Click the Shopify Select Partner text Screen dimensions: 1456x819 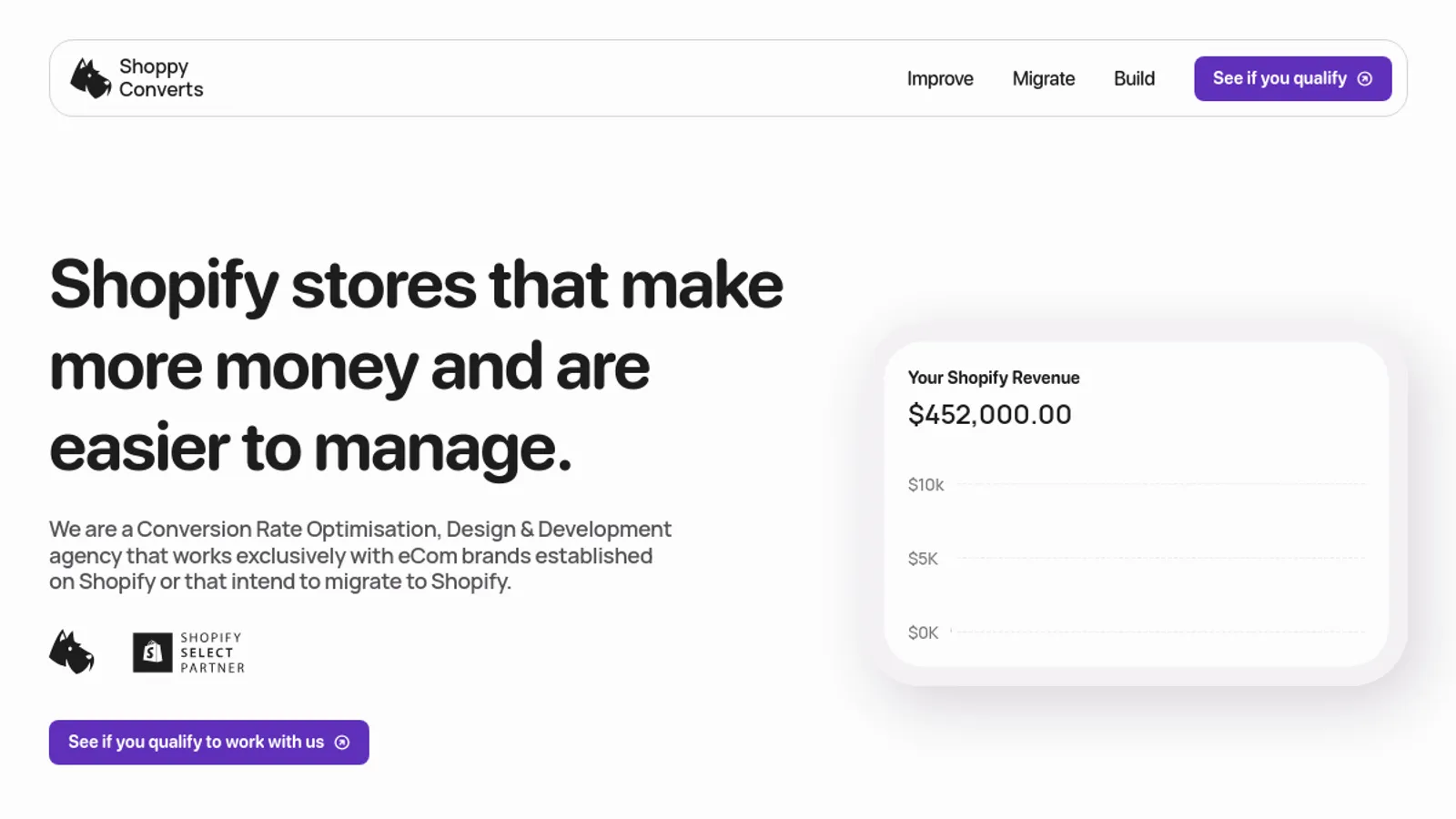[x=212, y=652]
